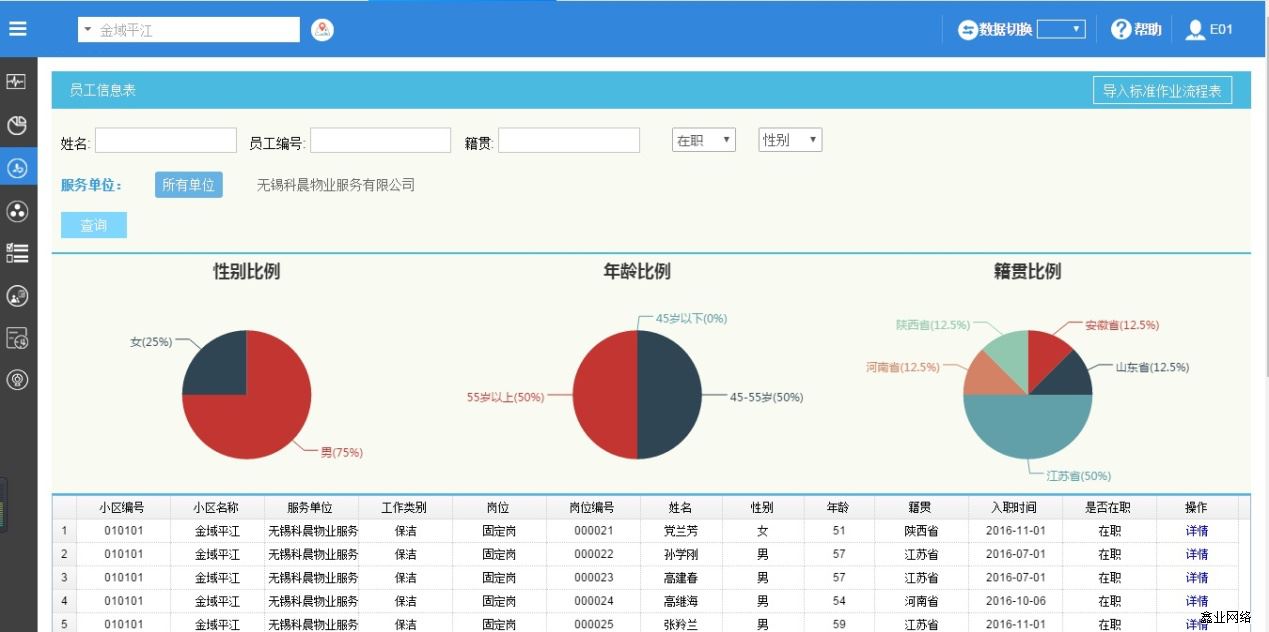The image size is (1269, 632).
Task: Open the E01 user profile icon
Action: tap(1195, 30)
